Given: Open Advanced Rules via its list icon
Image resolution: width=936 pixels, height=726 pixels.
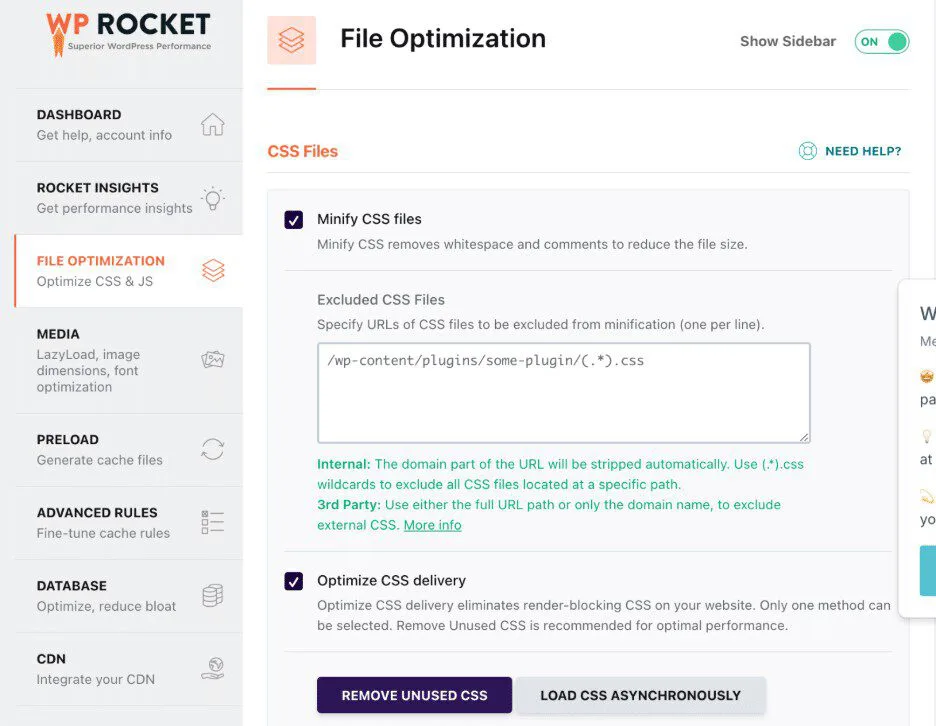Looking at the screenshot, I should pyautogui.click(x=212, y=522).
